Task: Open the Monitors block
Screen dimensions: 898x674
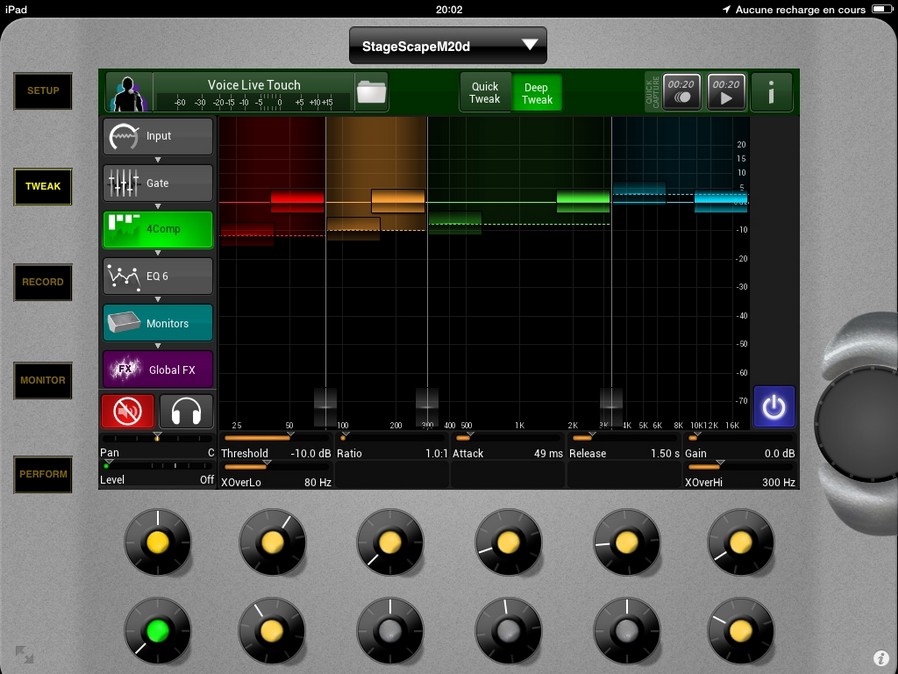Action: pos(158,323)
